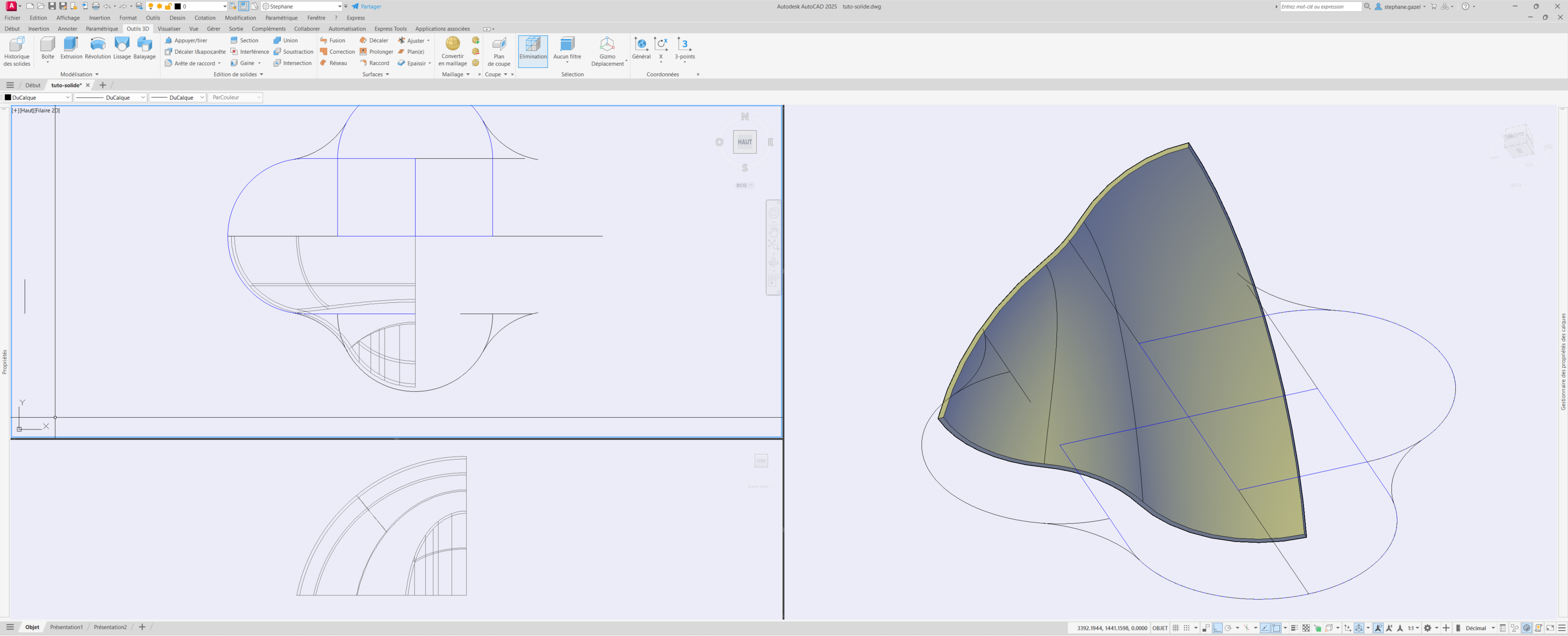This screenshot has height=636, width=1568.
Task: Select the Extrusion tool
Action: 71,48
